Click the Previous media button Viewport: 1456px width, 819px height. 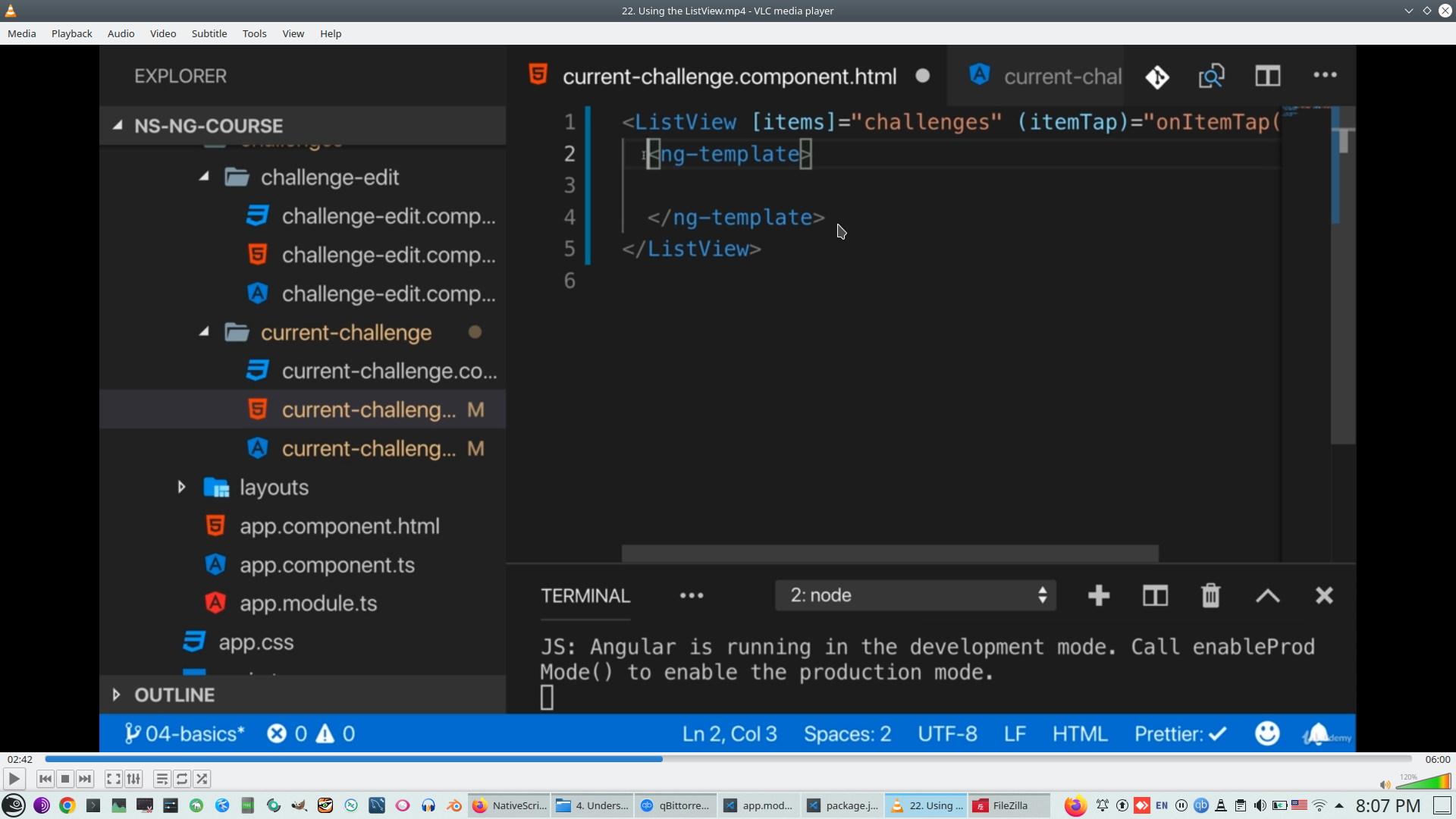click(45, 779)
